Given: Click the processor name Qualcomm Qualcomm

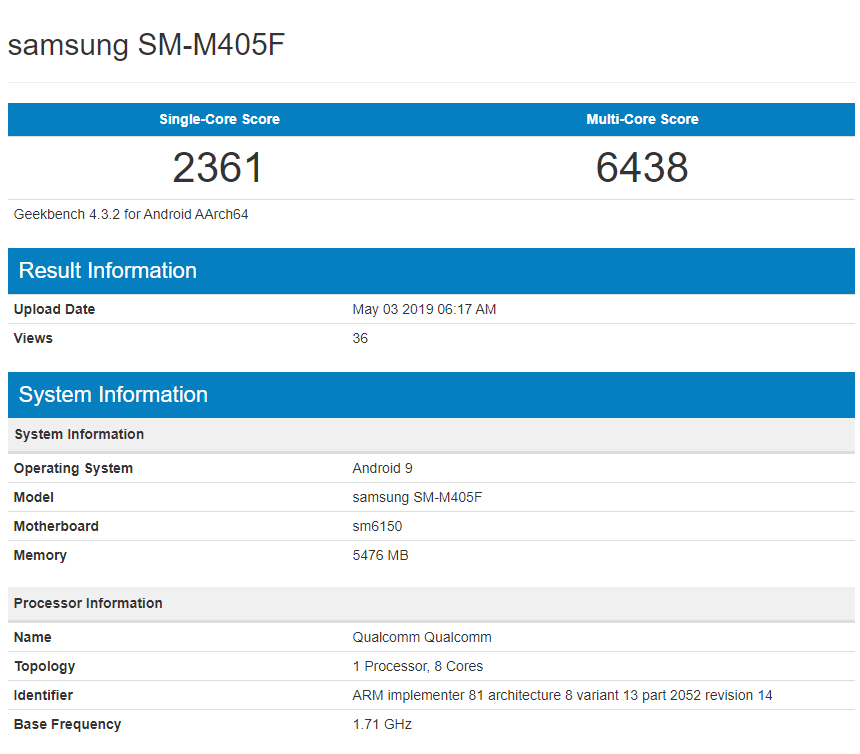Looking at the screenshot, I should [422, 637].
